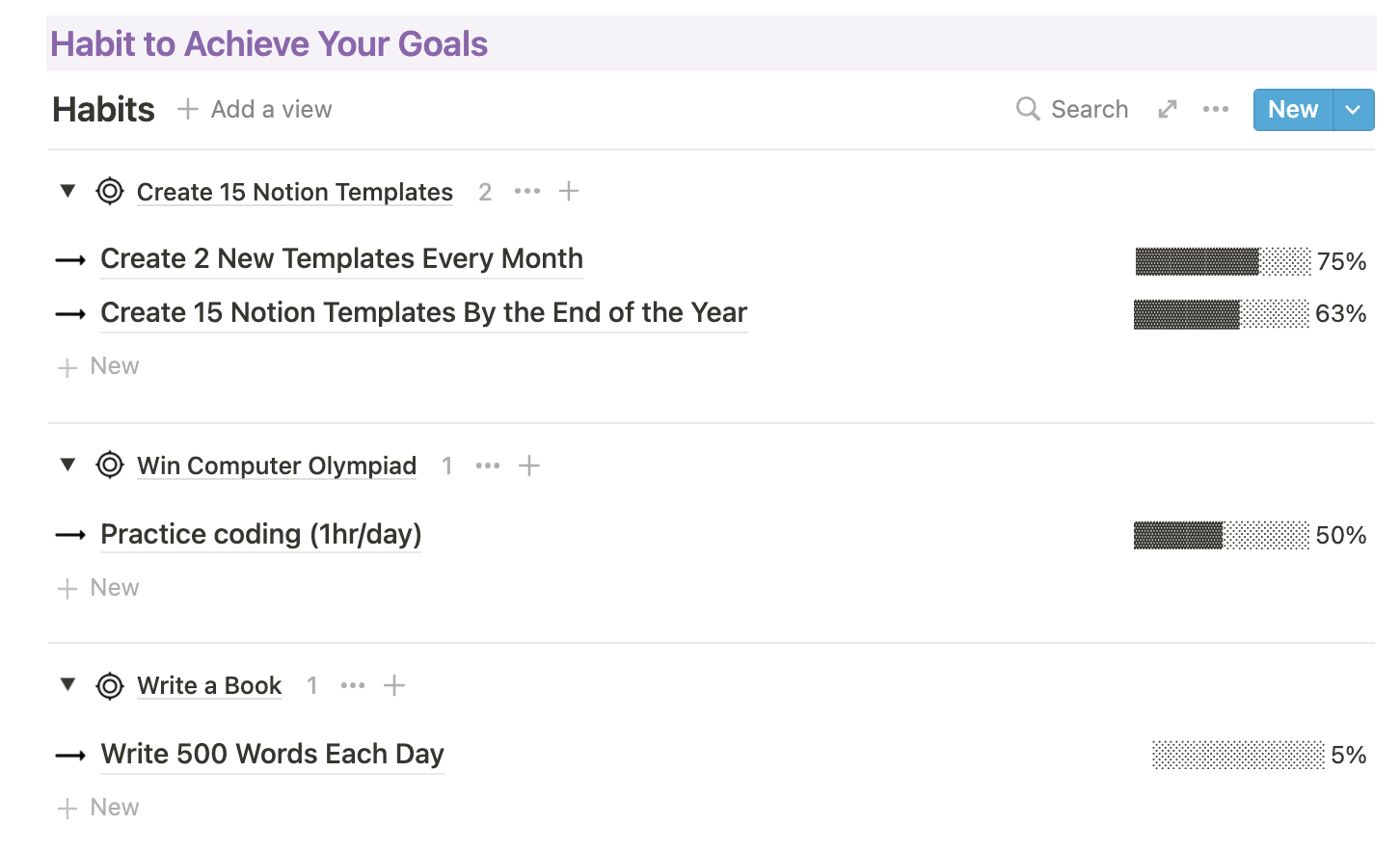Switch to the Habits view tab
Screen dimensions: 1400x852
coord(103,109)
